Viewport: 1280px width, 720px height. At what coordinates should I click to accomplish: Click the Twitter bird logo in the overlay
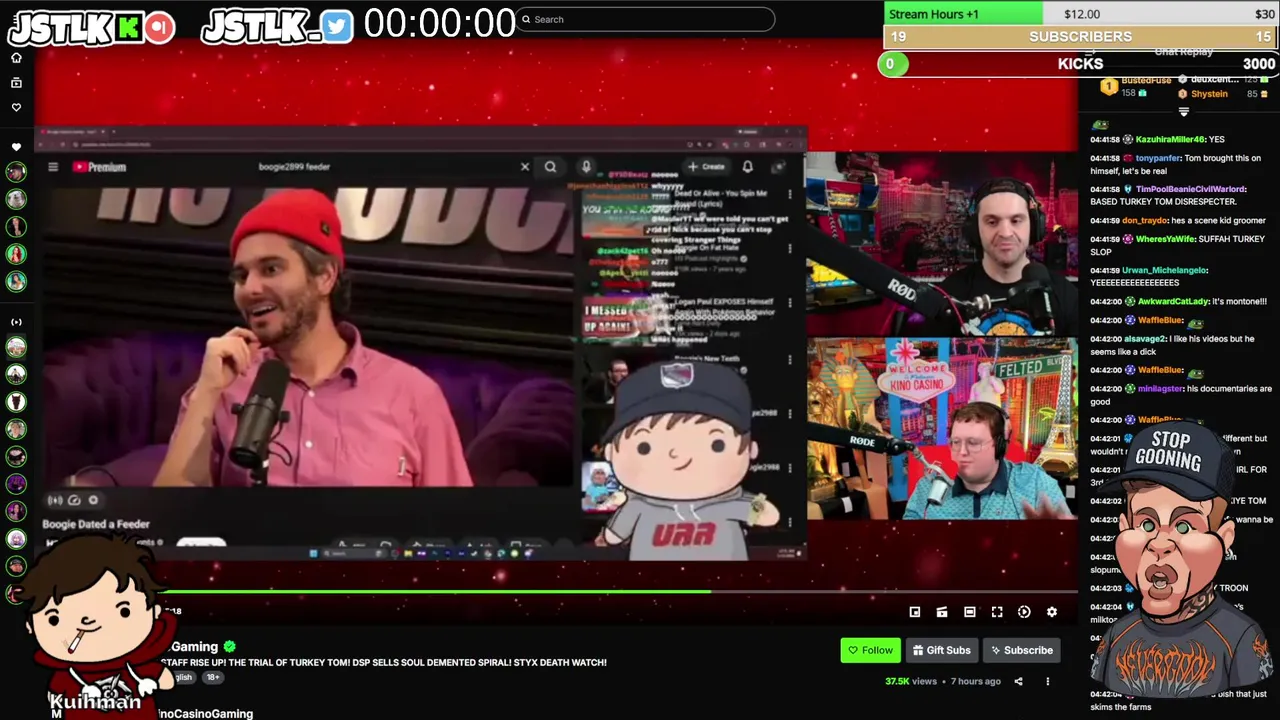[337, 27]
